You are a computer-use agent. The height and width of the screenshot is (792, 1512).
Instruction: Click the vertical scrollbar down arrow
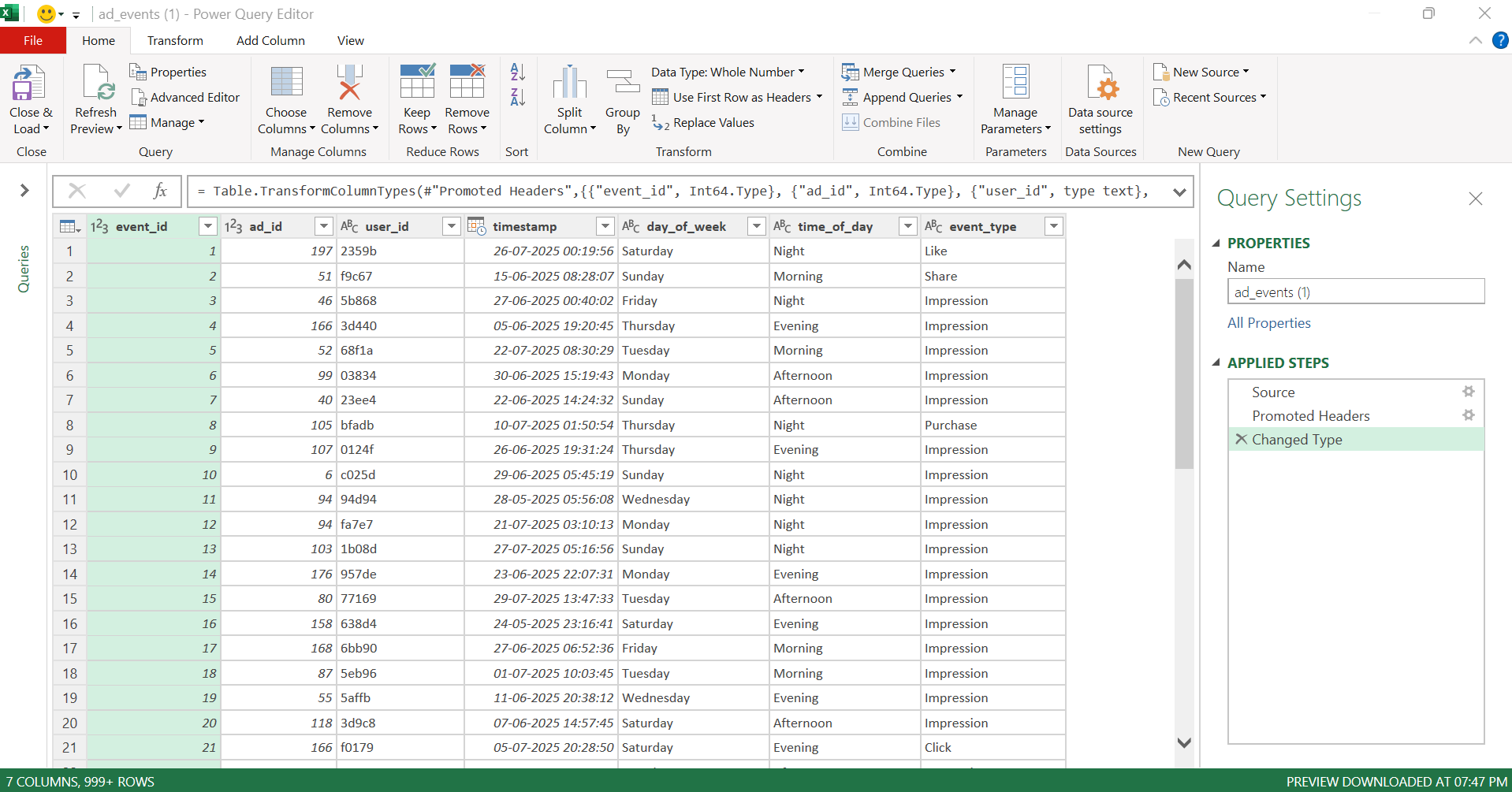[x=1183, y=742]
